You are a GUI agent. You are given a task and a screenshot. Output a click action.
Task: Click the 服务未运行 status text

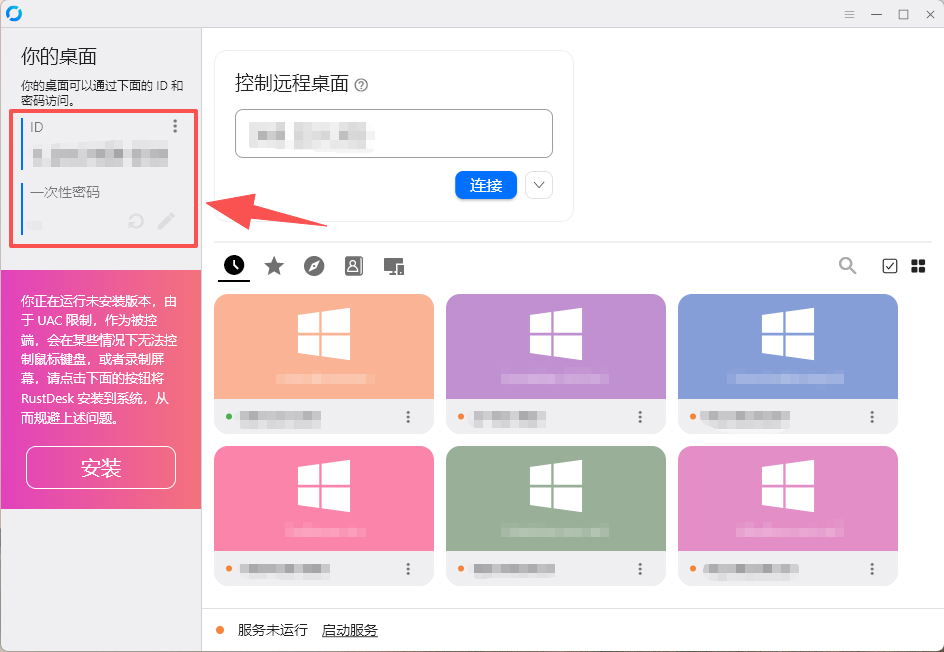coord(273,630)
